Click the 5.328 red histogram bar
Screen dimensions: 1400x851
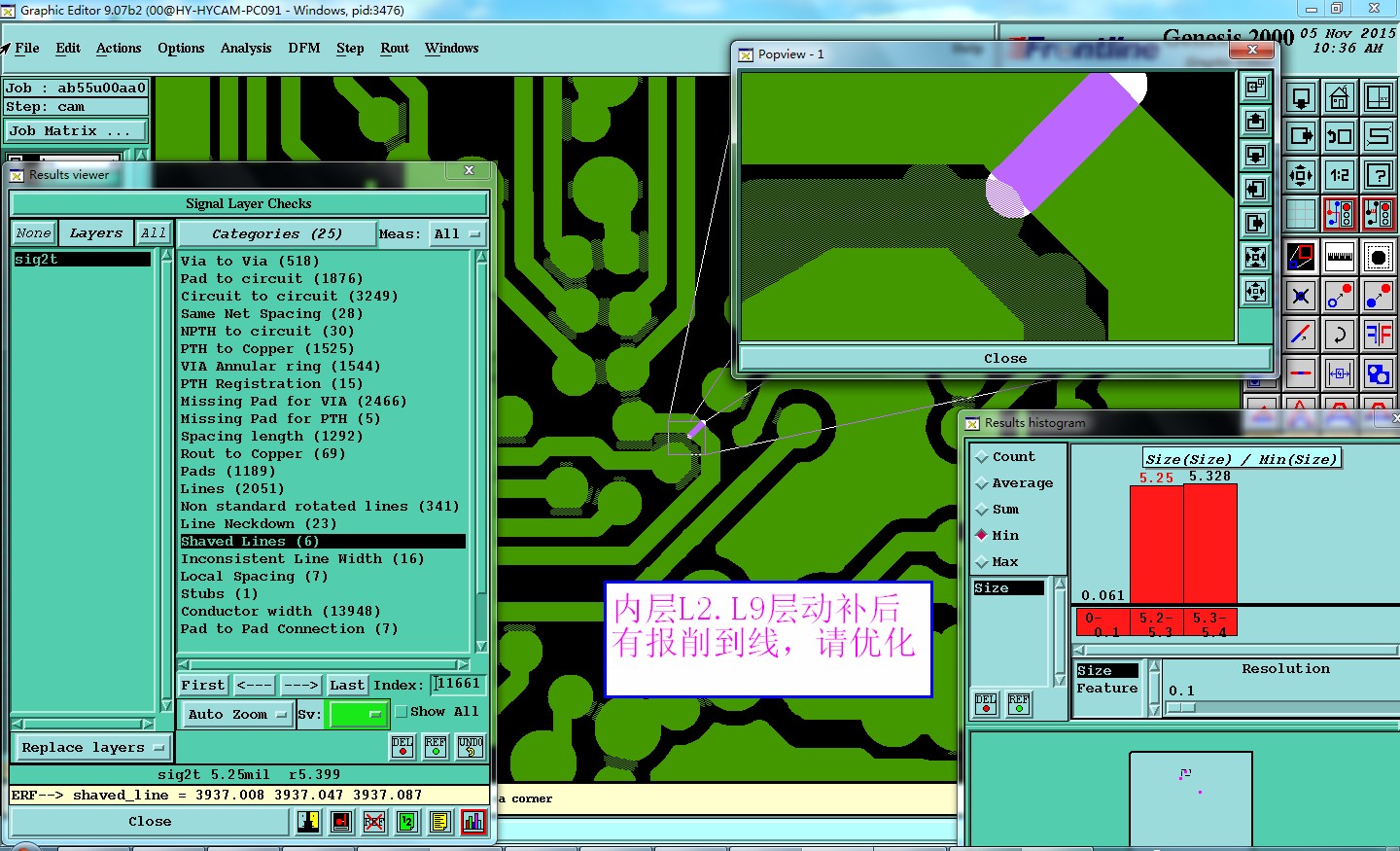point(1210,544)
